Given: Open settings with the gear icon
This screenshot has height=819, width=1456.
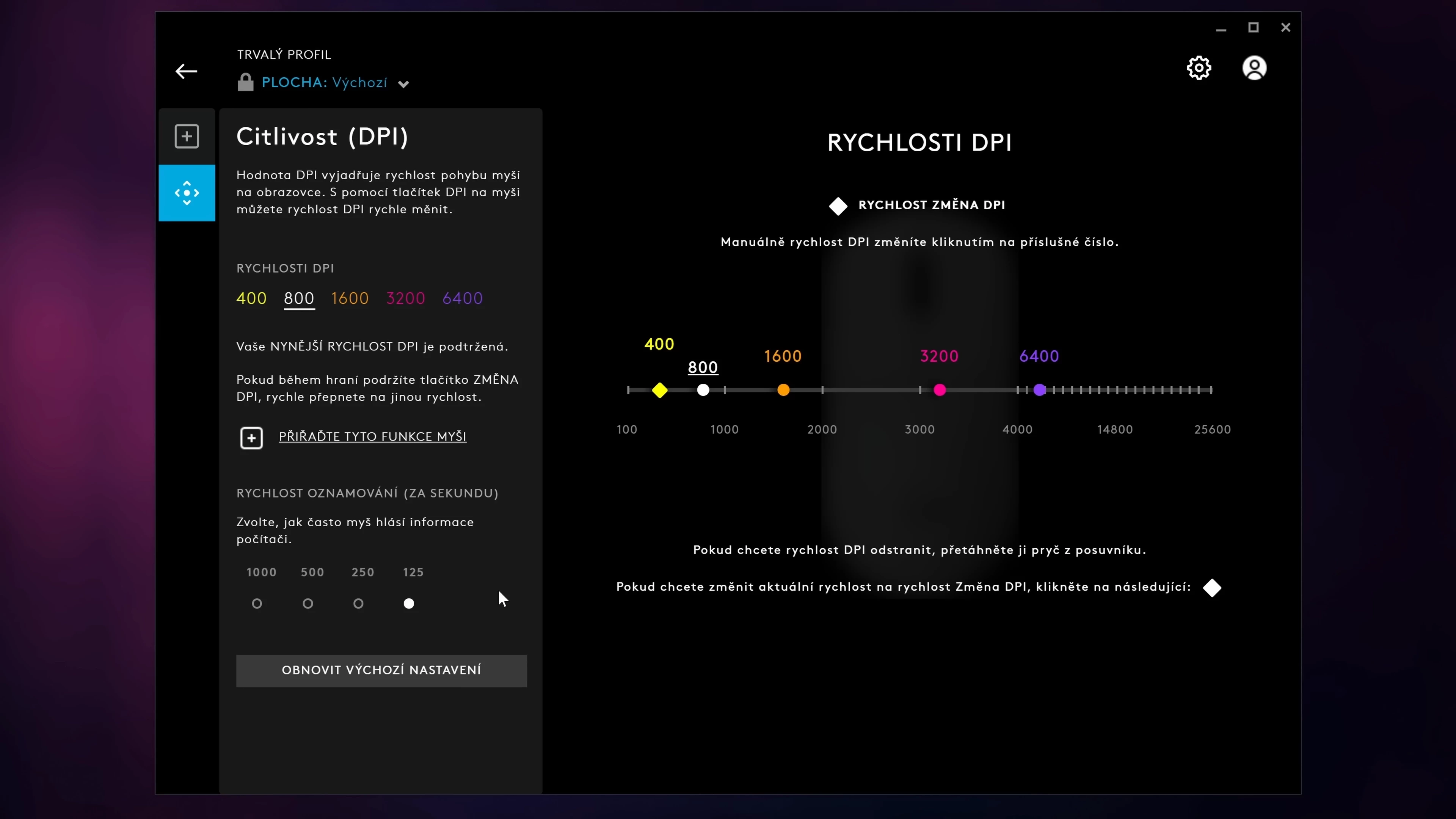Looking at the screenshot, I should (1199, 68).
